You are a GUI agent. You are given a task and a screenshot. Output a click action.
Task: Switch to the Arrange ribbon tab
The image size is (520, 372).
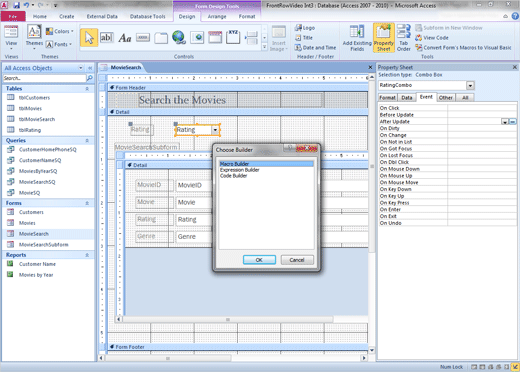[217, 16]
